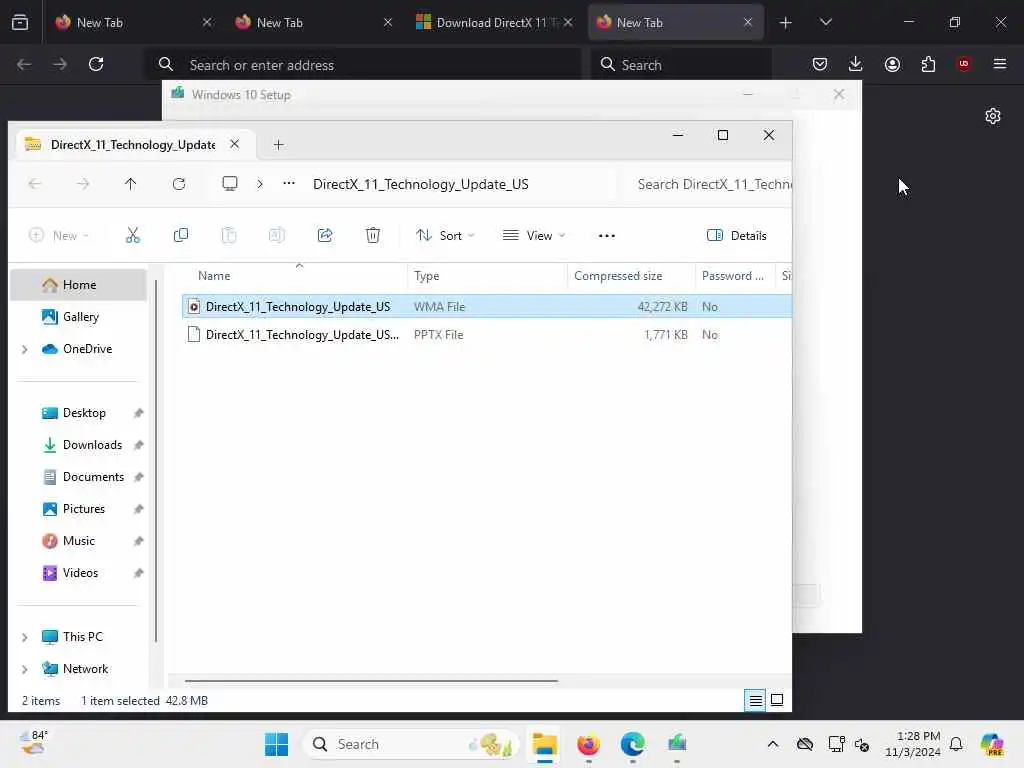Viewport: 1024px width, 768px height.
Task: Click the Copy icon in File Explorer toolbar
Action: [181, 235]
